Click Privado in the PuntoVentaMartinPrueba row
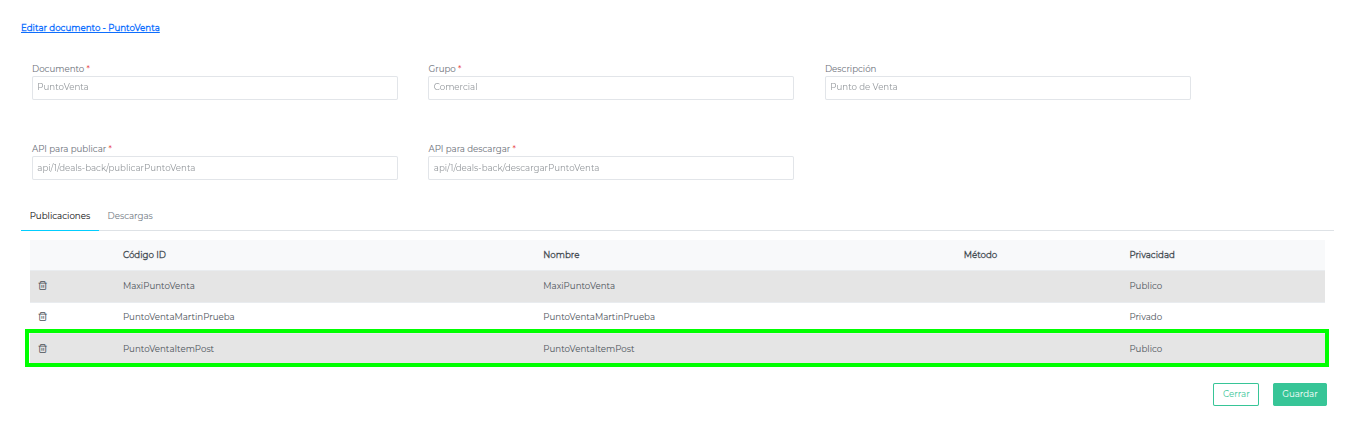The height and width of the screenshot is (427, 1351). click(x=1146, y=316)
